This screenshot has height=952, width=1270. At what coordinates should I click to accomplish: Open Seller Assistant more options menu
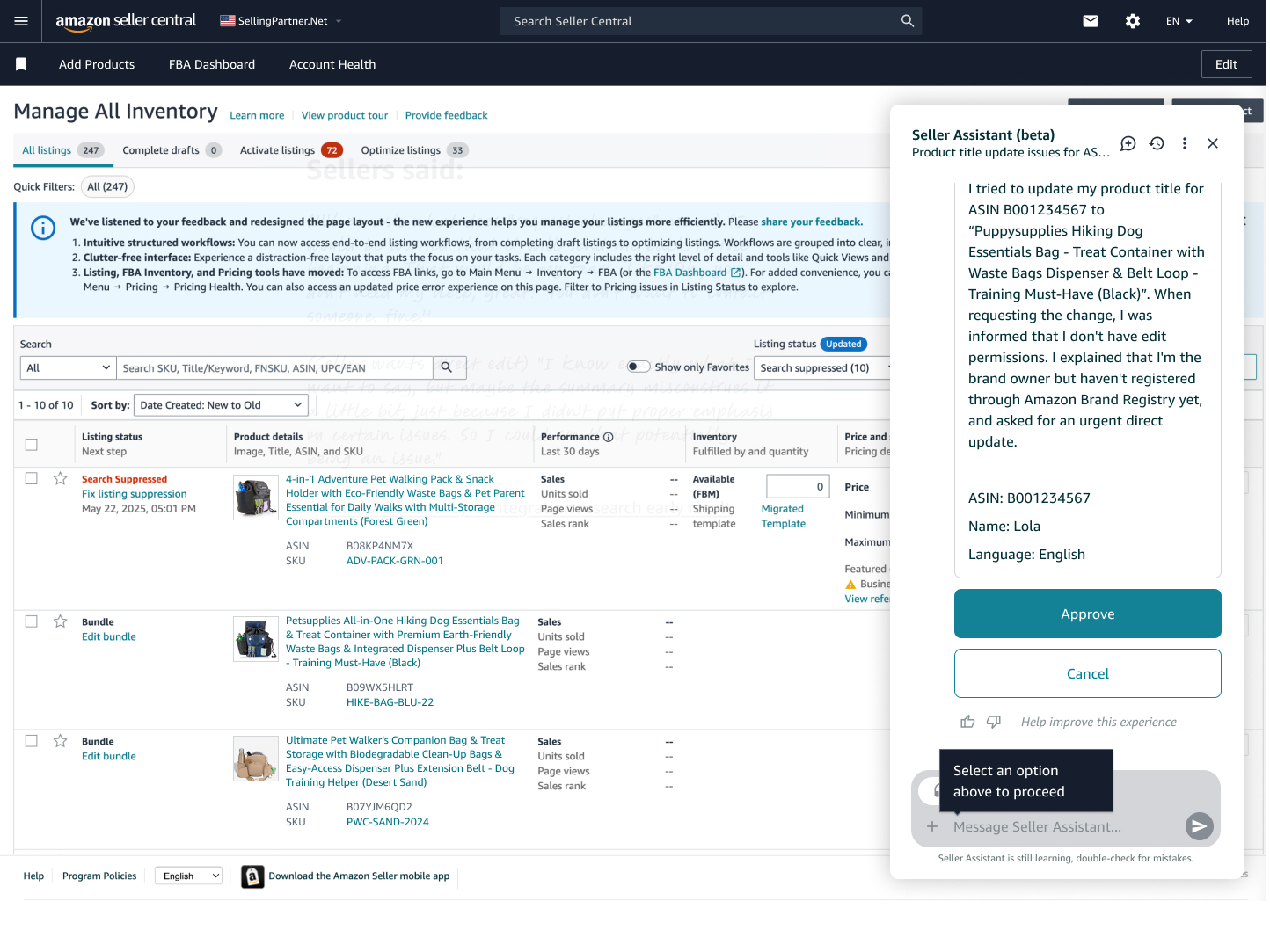point(1185,143)
